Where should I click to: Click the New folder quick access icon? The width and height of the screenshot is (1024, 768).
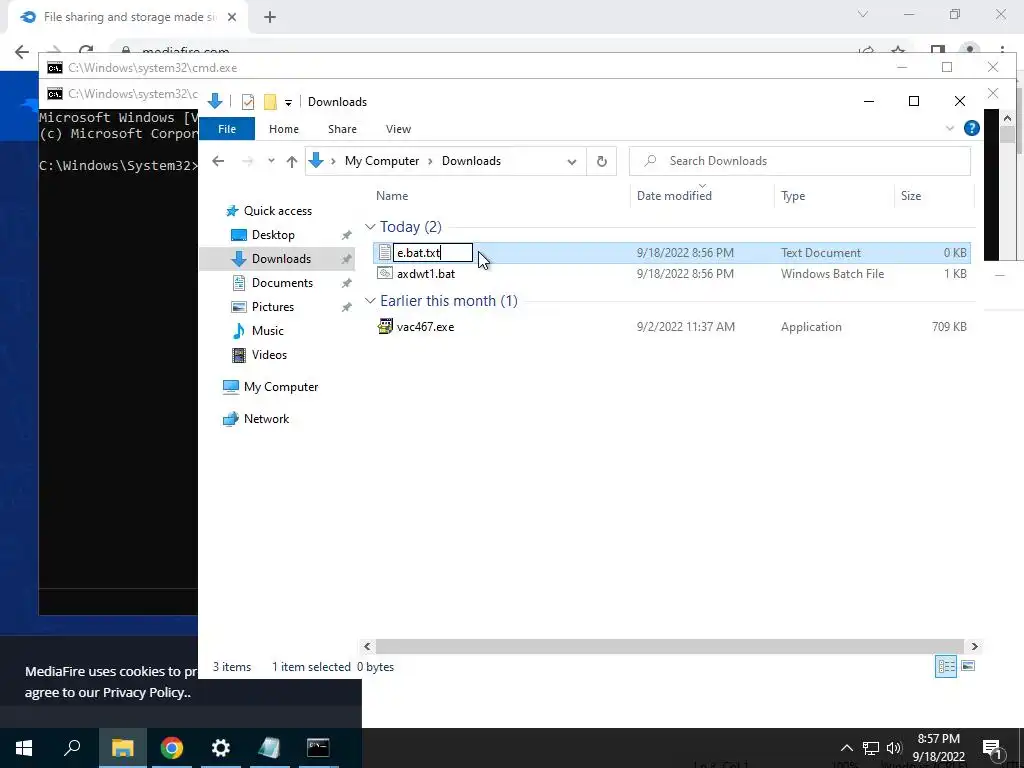point(270,102)
